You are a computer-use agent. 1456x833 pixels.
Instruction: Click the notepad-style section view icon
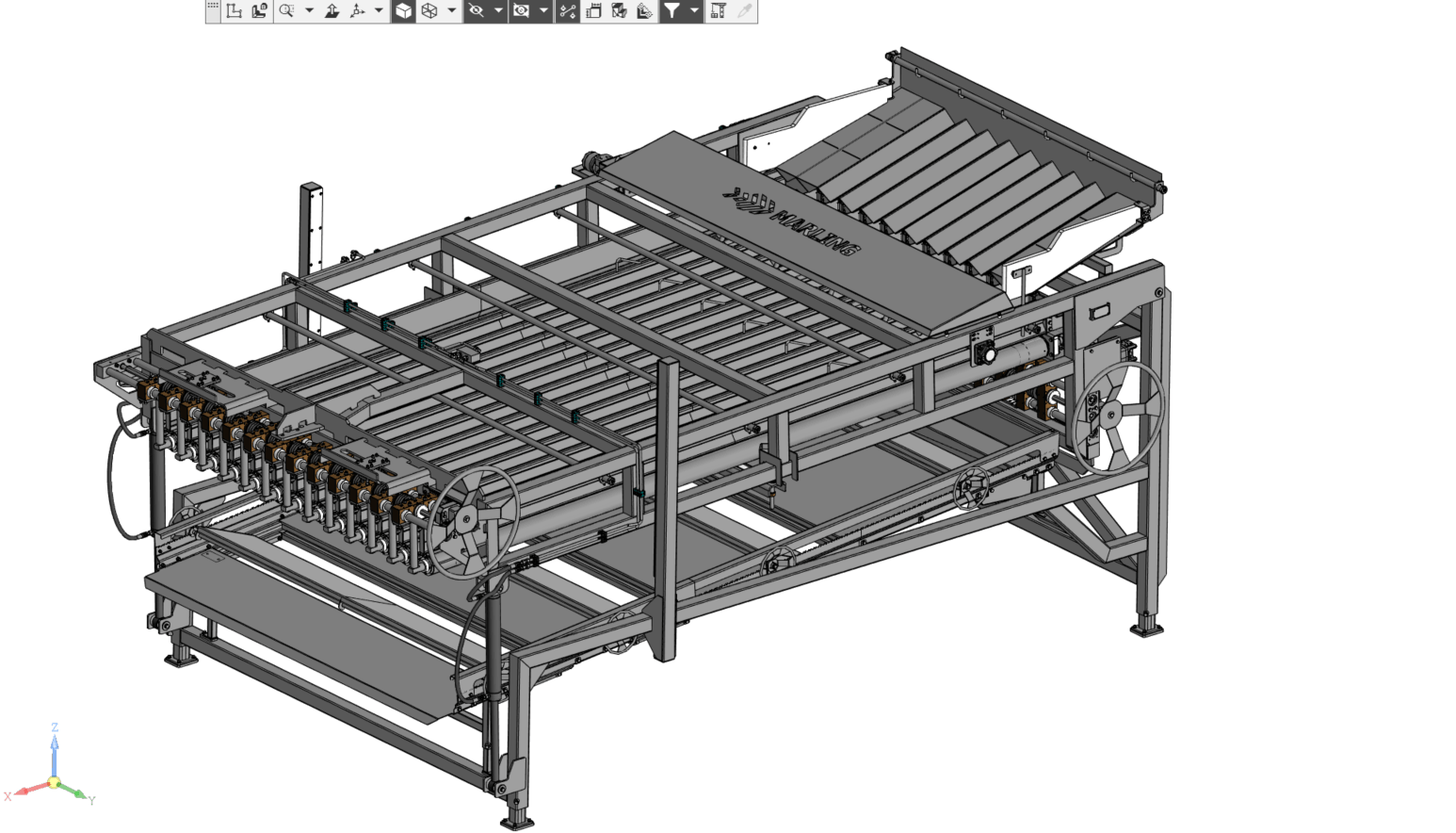(x=593, y=11)
